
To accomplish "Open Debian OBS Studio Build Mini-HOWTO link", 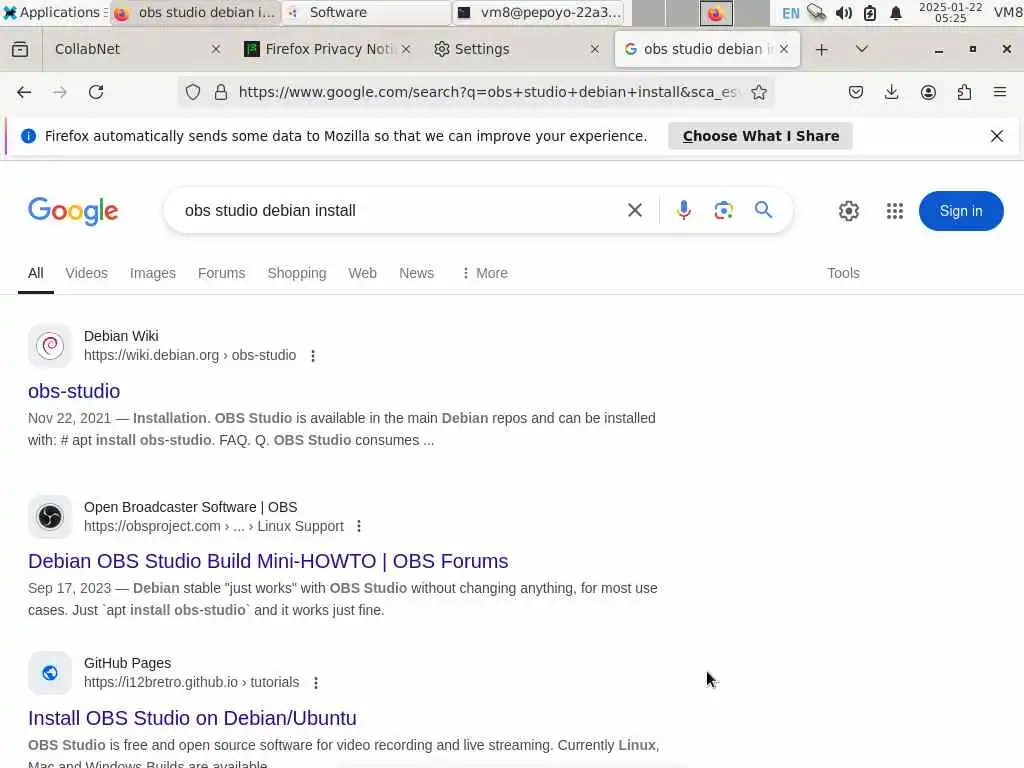I will (268, 561).
